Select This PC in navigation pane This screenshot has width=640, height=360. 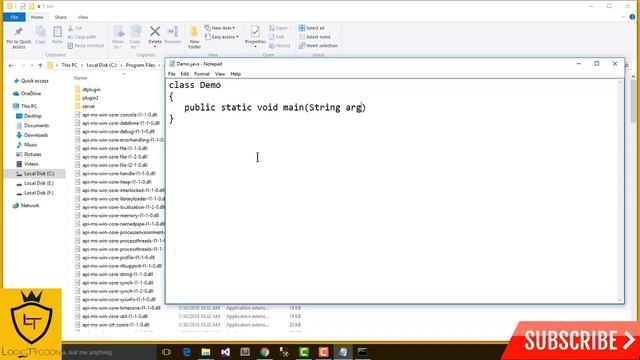[29, 106]
